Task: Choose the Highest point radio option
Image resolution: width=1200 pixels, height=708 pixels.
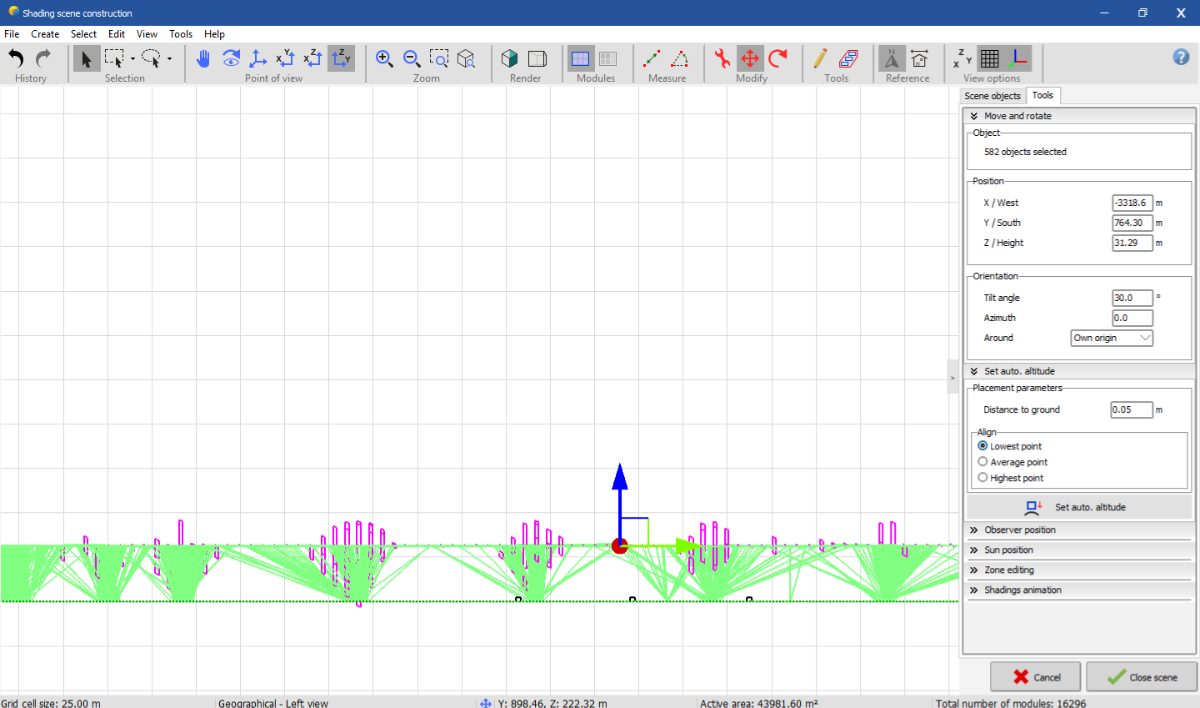Action: pyautogui.click(x=983, y=478)
